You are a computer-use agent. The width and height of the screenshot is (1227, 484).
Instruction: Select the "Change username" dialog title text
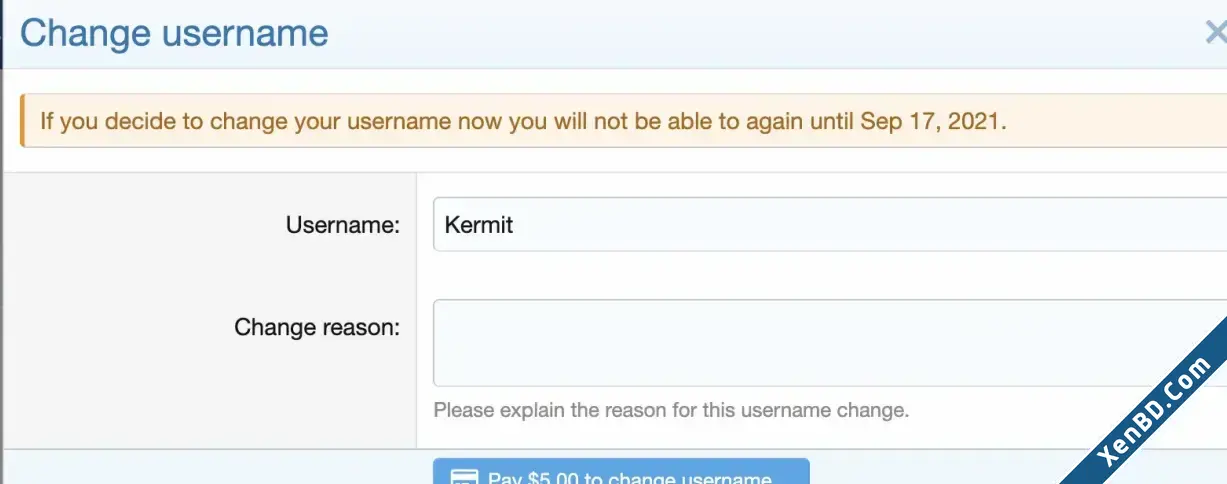(174, 33)
